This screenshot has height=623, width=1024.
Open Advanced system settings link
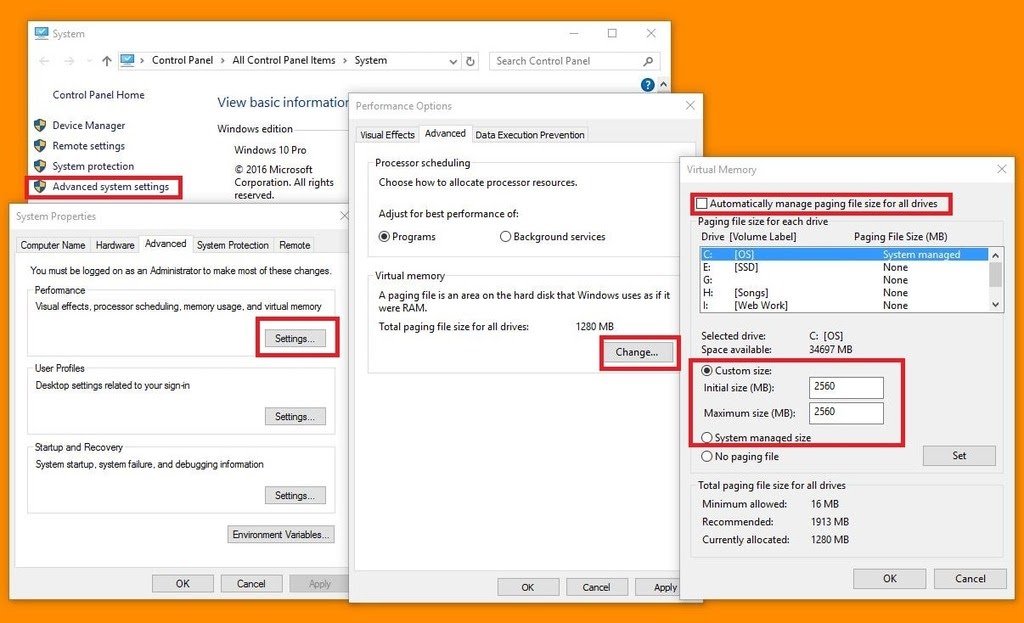coord(110,187)
